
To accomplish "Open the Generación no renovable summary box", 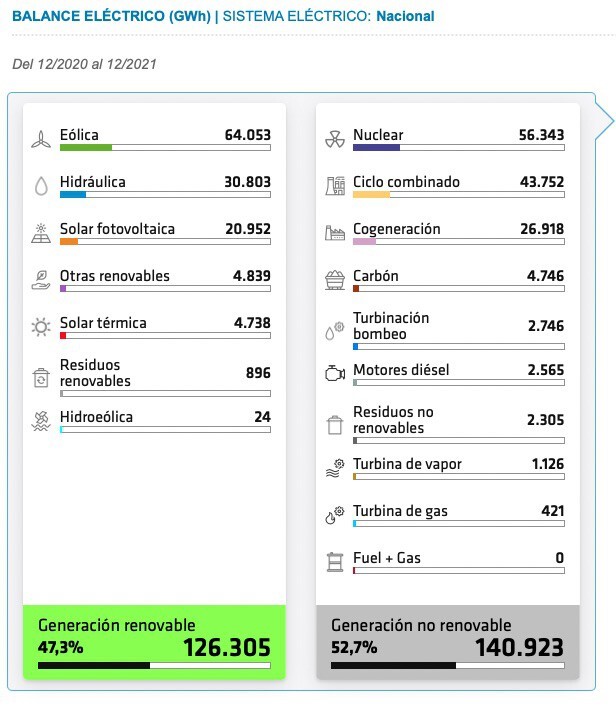I will point(448,642).
